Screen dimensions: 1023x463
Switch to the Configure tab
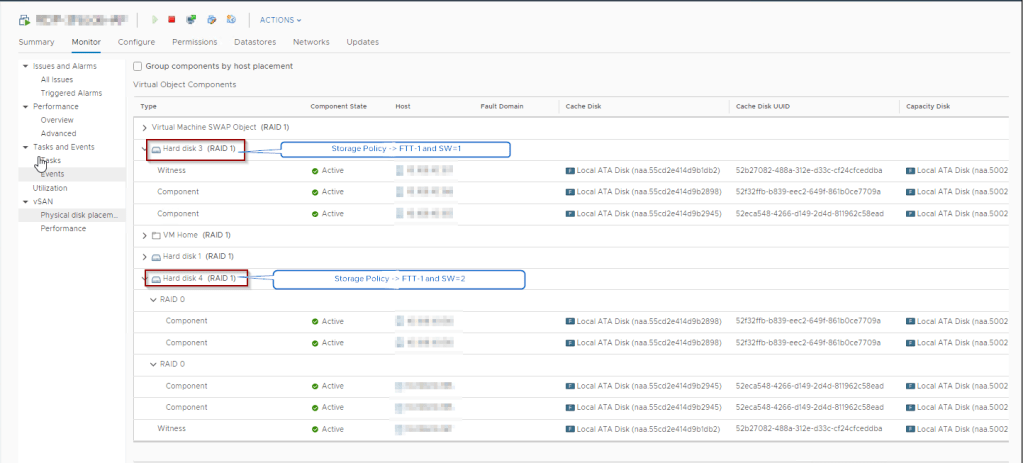(136, 42)
